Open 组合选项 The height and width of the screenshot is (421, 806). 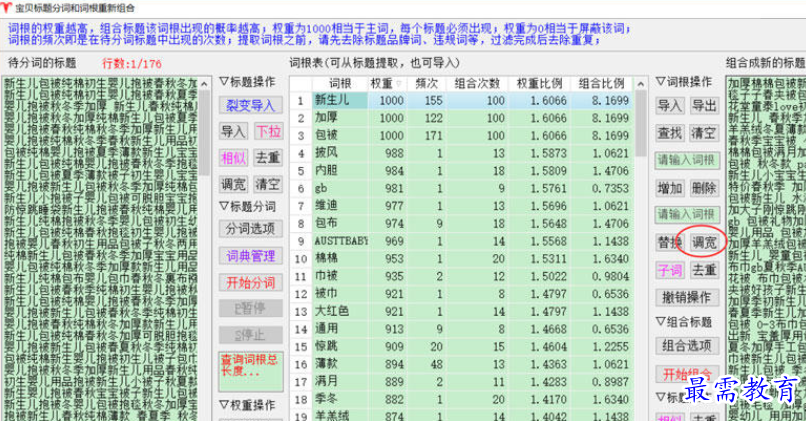(x=687, y=345)
